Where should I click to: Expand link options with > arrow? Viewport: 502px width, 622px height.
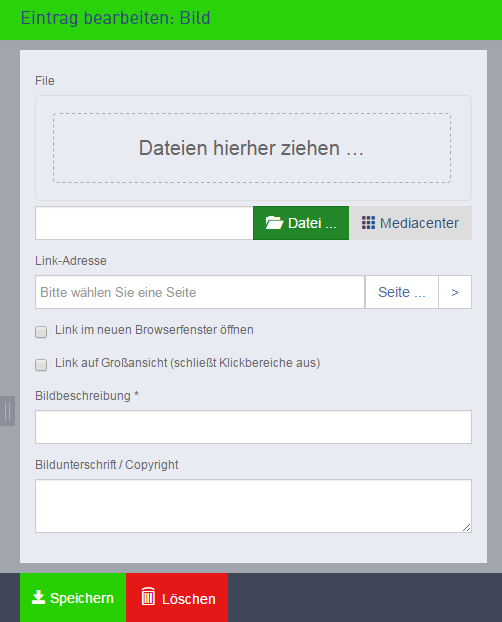point(455,292)
